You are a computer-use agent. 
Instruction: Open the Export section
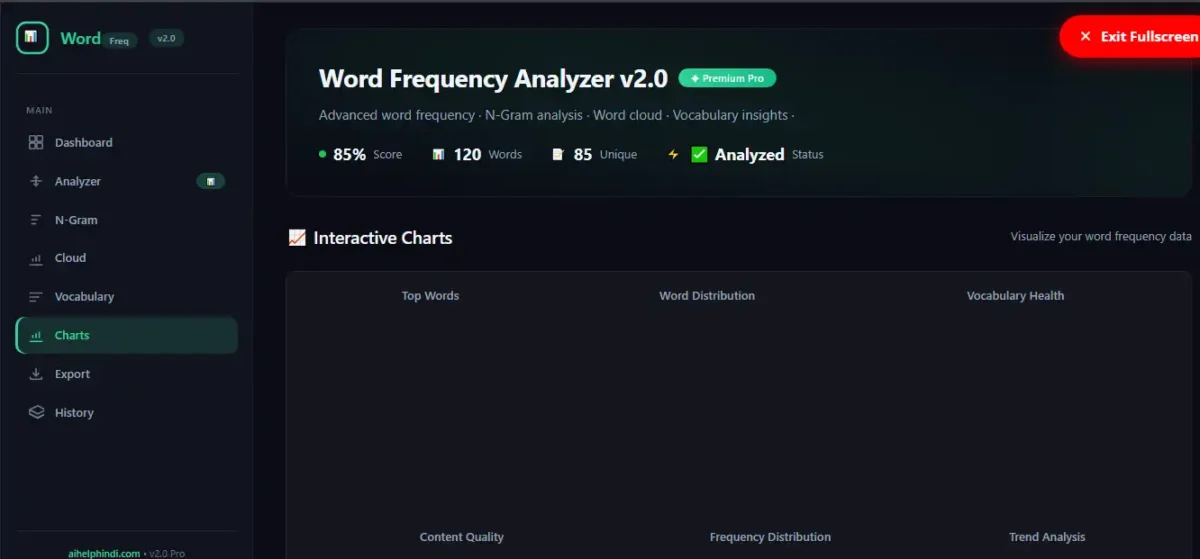click(127, 374)
